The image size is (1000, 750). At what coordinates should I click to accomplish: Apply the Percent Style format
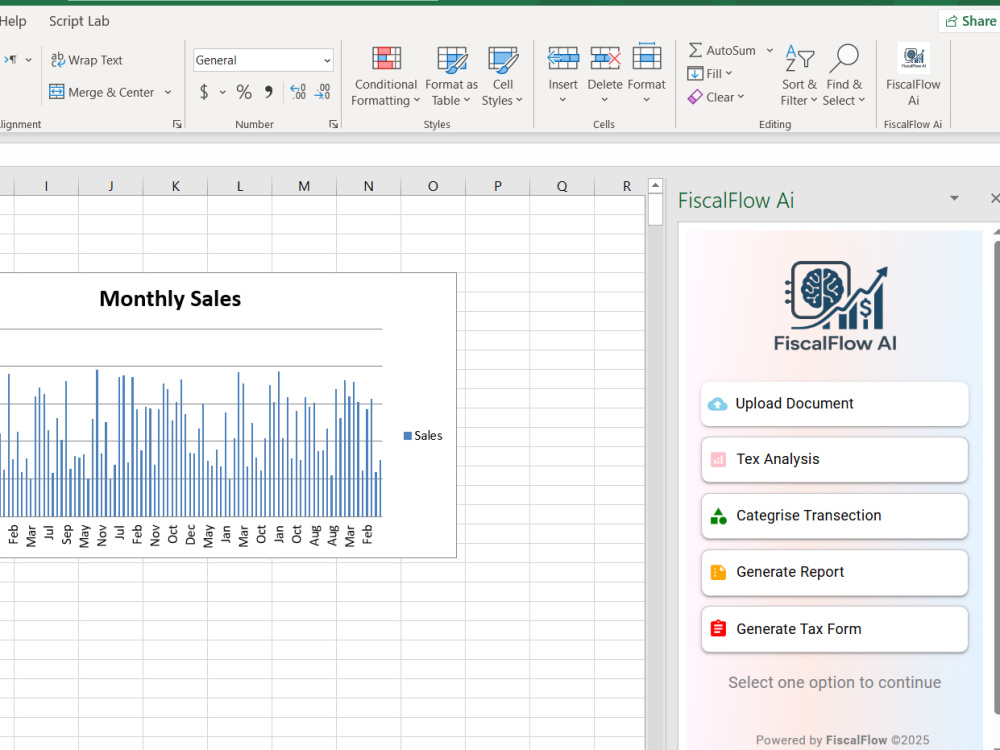[244, 92]
